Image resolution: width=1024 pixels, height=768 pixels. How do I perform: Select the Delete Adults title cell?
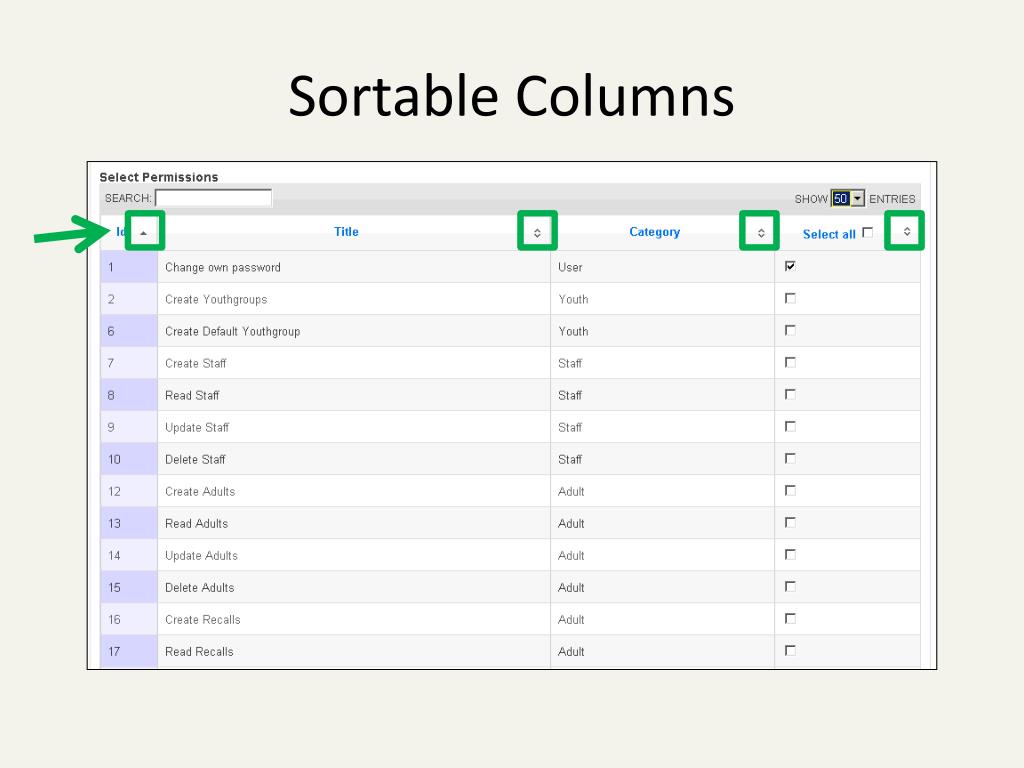[x=354, y=587]
